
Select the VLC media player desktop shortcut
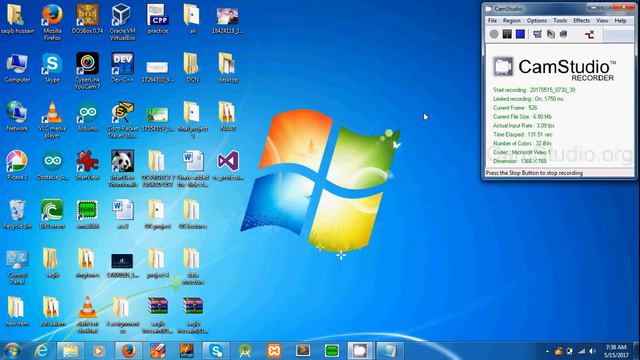pyautogui.click(x=52, y=120)
